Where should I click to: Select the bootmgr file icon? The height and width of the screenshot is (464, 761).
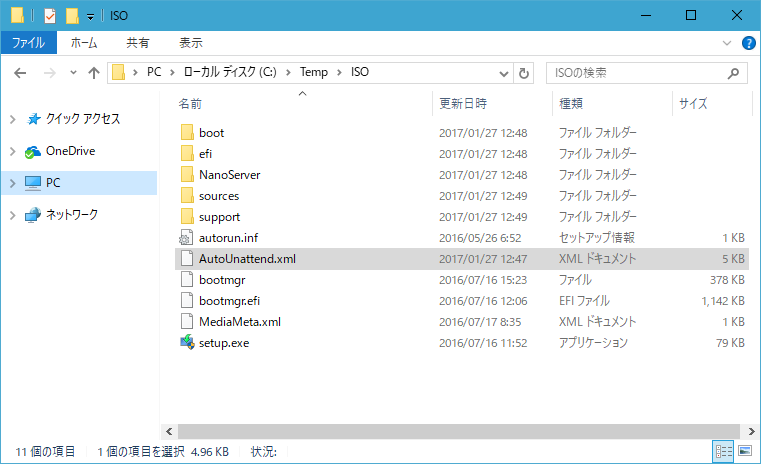point(187,280)
